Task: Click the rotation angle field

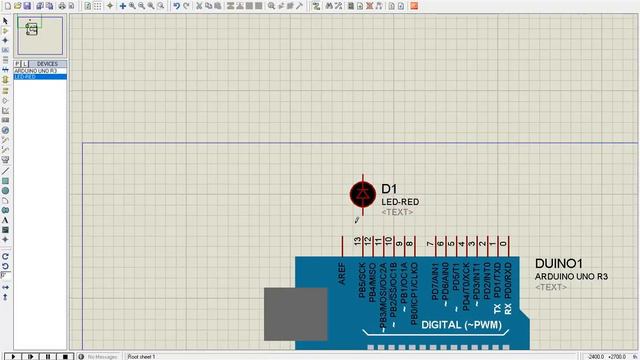Action: tap(6, 276)
